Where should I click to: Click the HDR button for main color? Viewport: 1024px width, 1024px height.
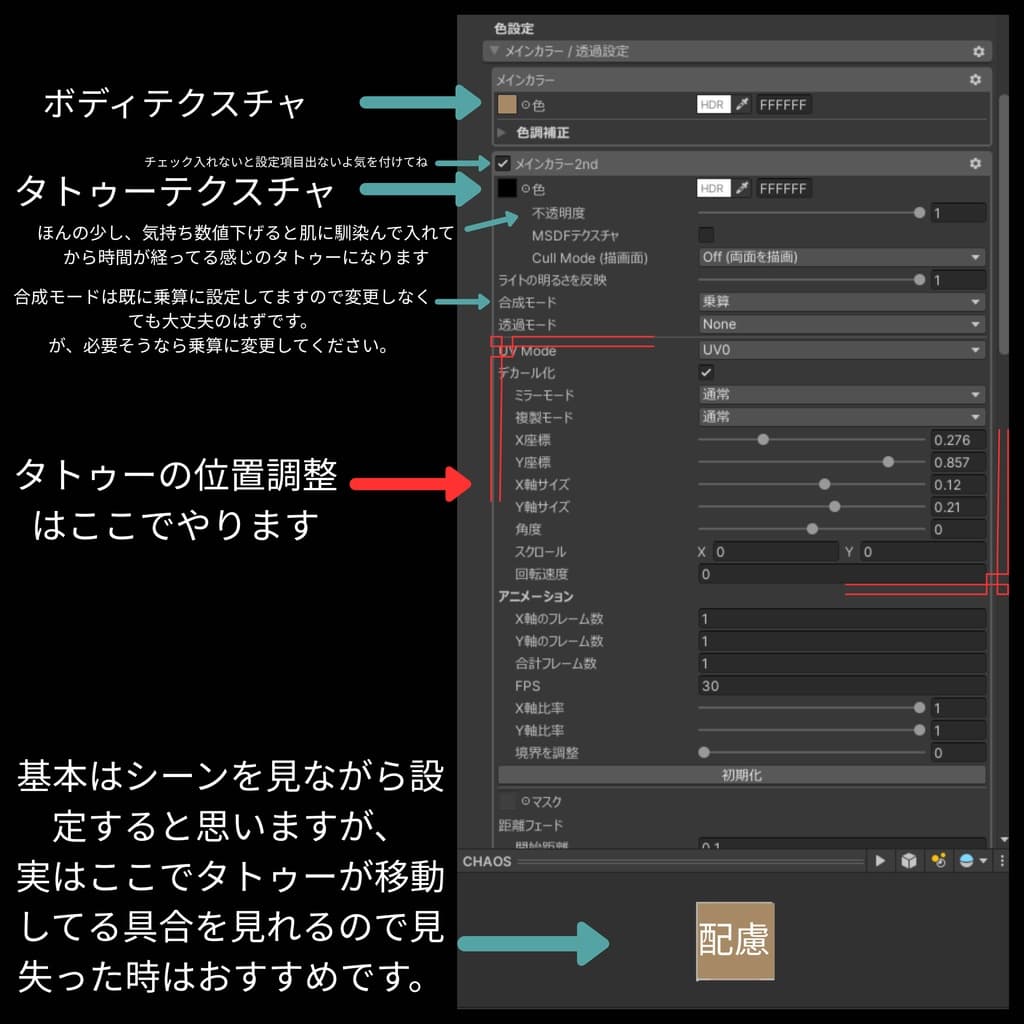pos(713,104)
